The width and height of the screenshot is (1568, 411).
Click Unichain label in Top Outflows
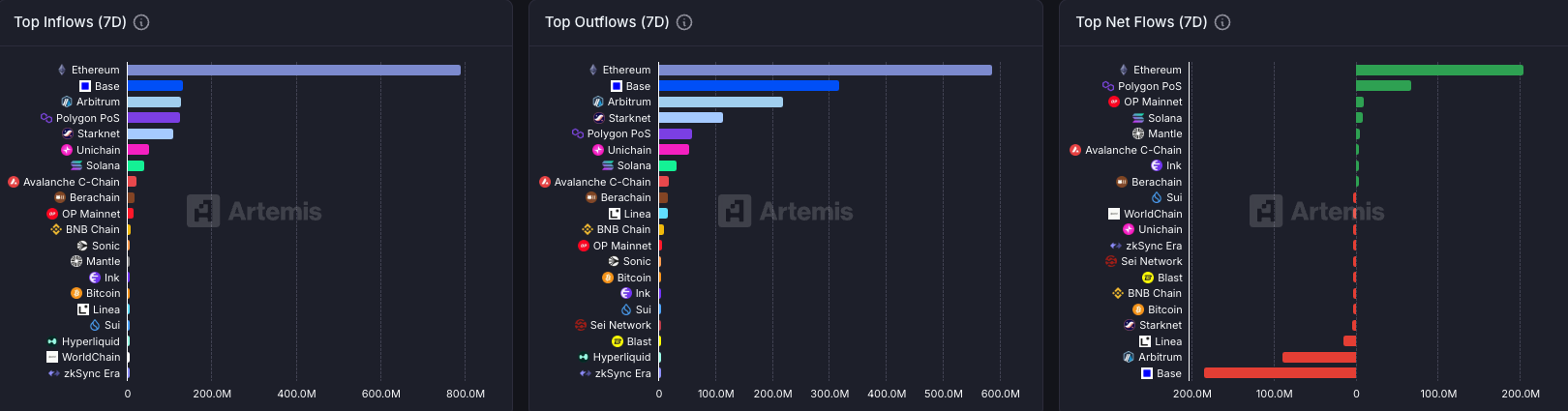pos(629,150)
